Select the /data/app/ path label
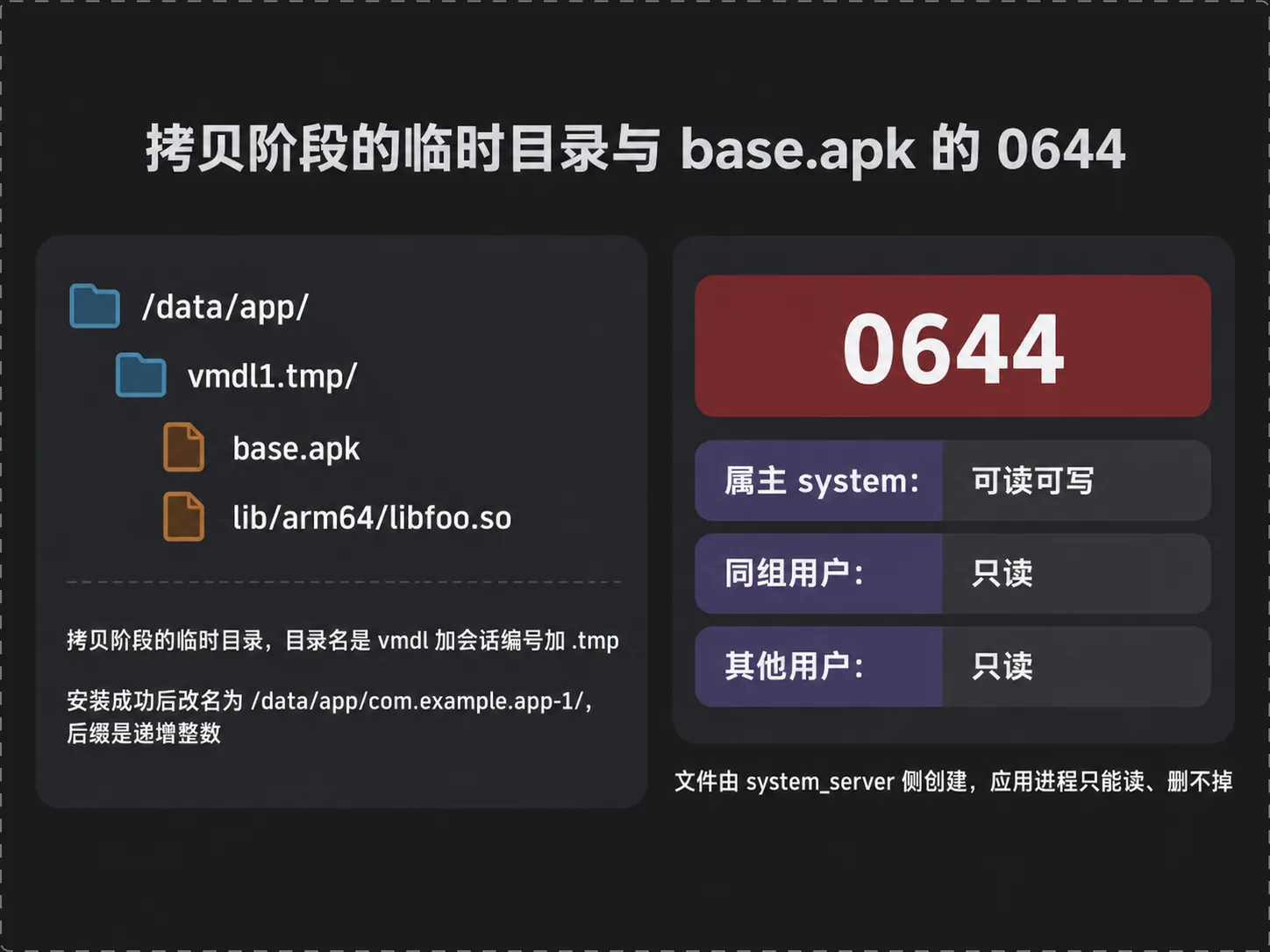1270x952 pixels. pyautogui.click(x=225, y=307)
